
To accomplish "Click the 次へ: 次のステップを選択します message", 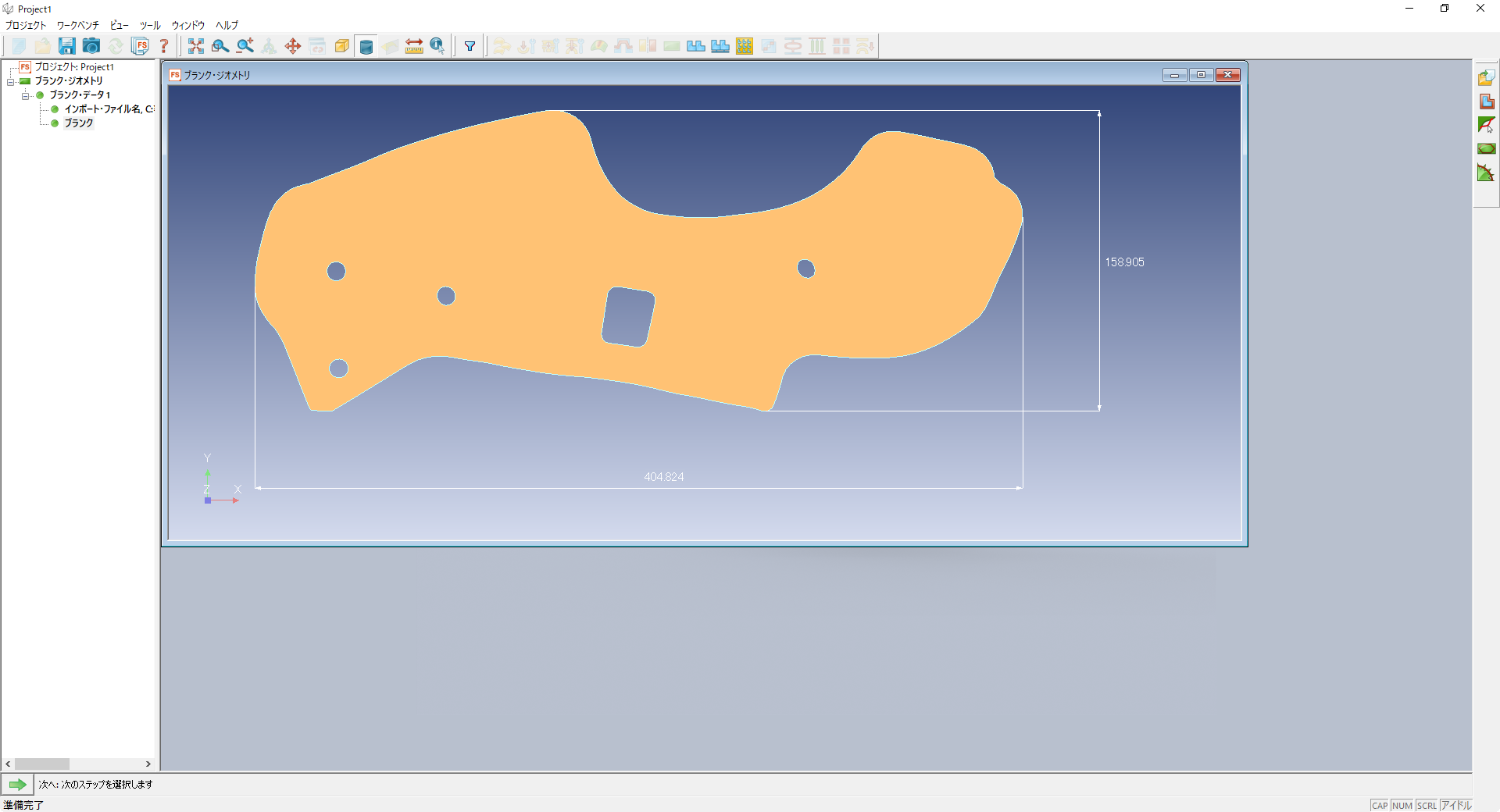I will click(x=96, y=784).
